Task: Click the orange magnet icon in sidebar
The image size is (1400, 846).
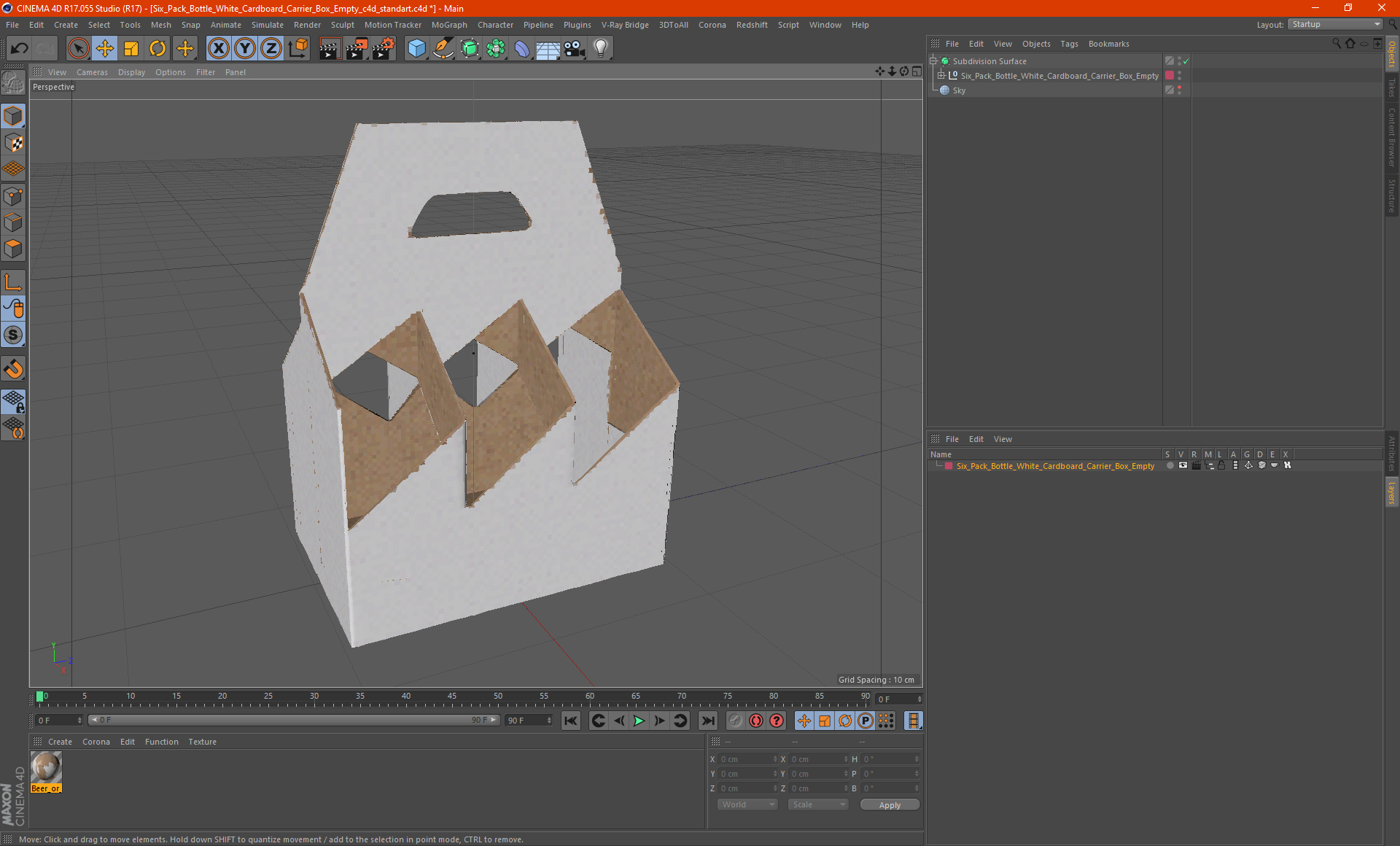Action: point(13,369)
